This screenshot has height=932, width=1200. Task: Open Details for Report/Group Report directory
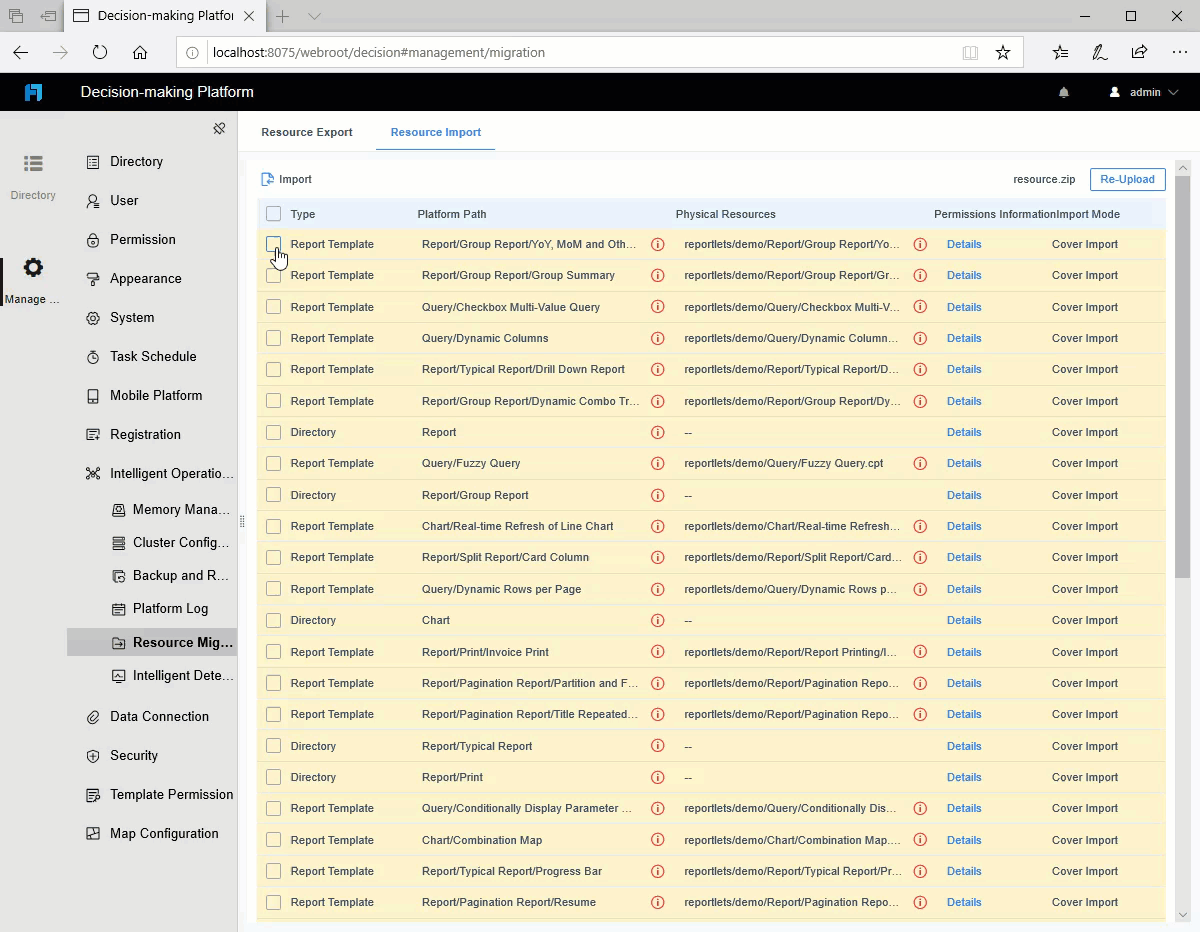(x=964, y=495)
